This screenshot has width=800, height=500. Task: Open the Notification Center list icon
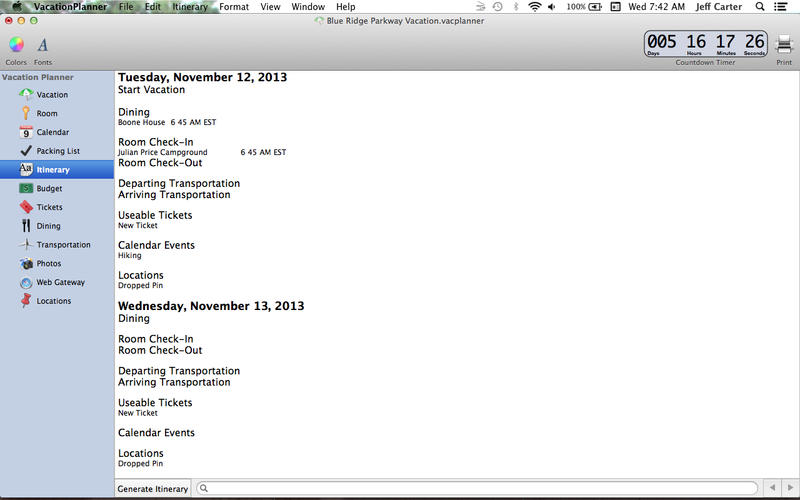pos(781,7)
